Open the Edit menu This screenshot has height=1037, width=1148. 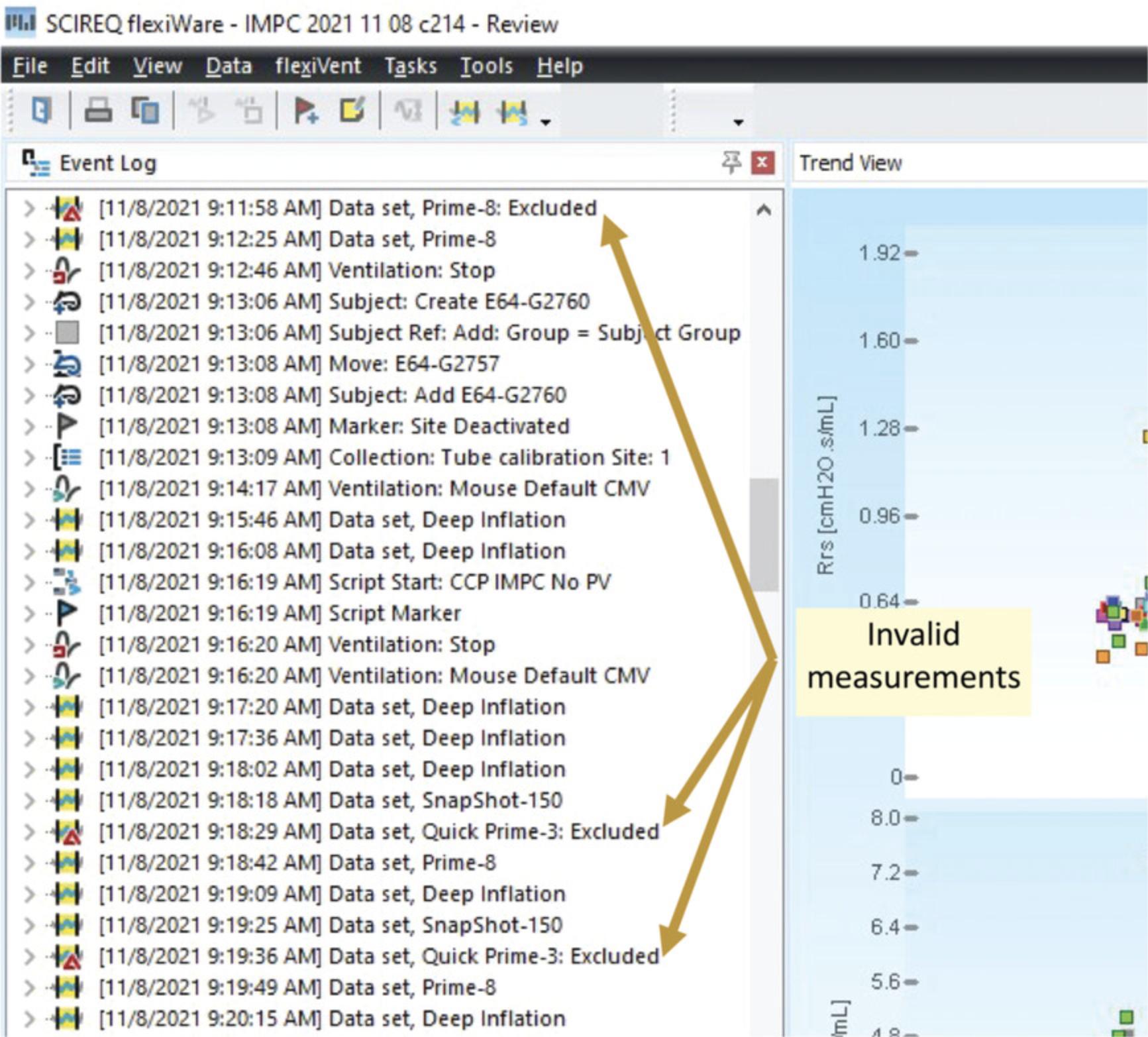[90, 66]
